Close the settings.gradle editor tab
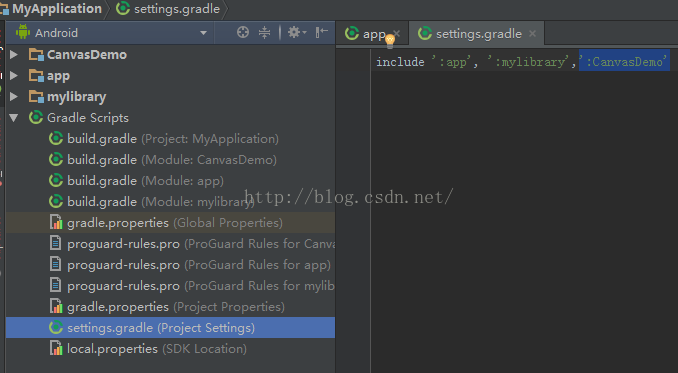 pos(533,33)
